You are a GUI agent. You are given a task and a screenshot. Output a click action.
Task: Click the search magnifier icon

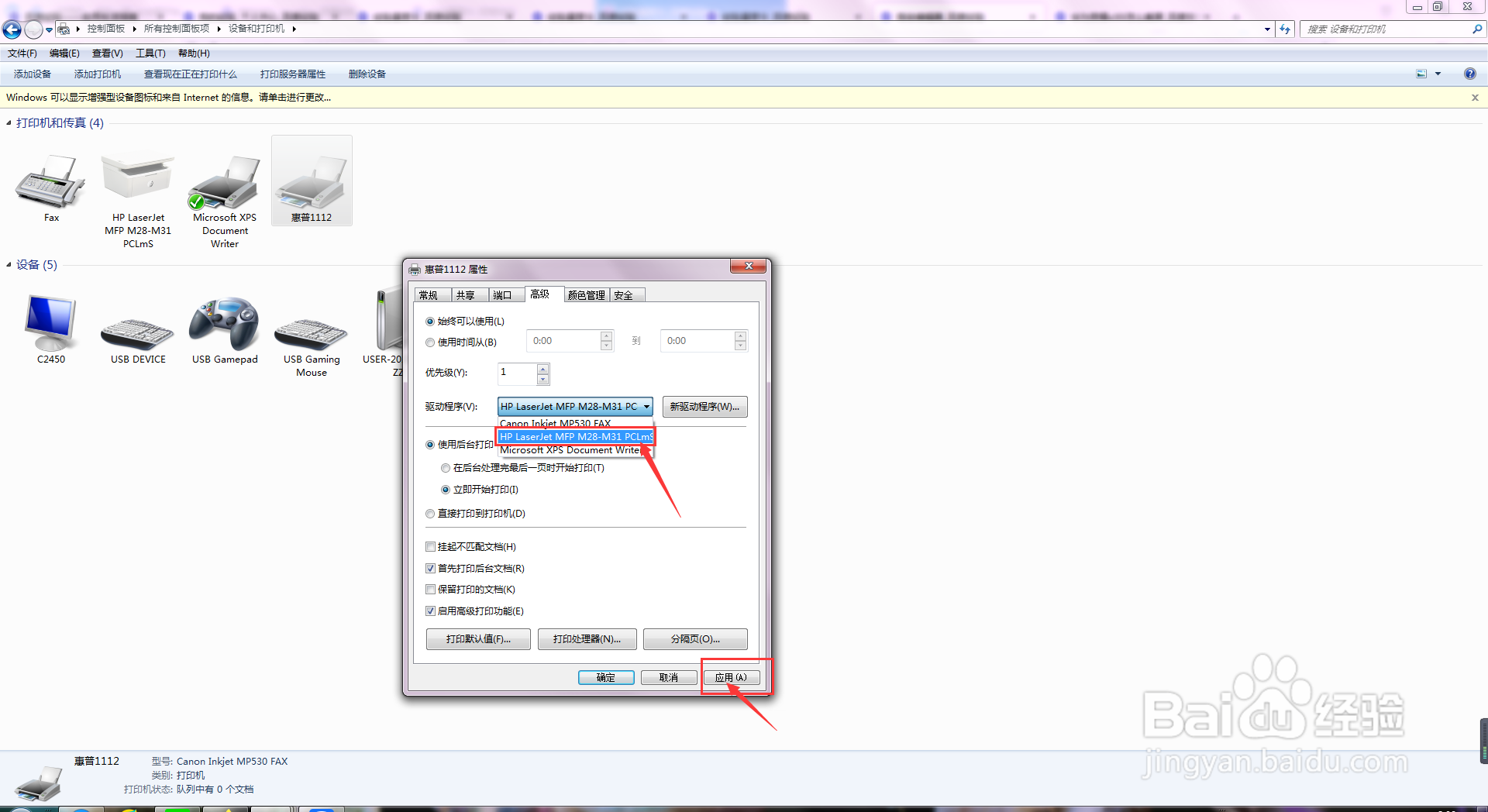[x=1477, y=29]
